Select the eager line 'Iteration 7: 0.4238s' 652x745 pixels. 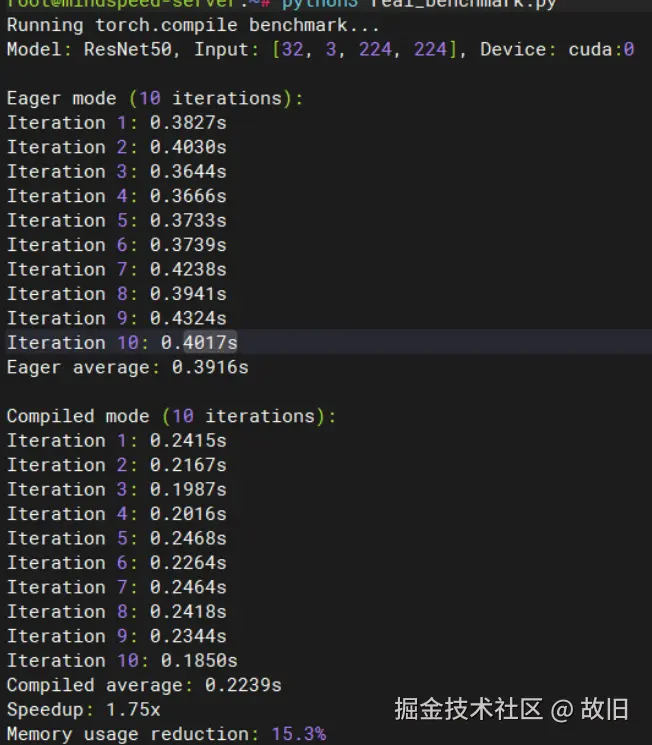116,269
